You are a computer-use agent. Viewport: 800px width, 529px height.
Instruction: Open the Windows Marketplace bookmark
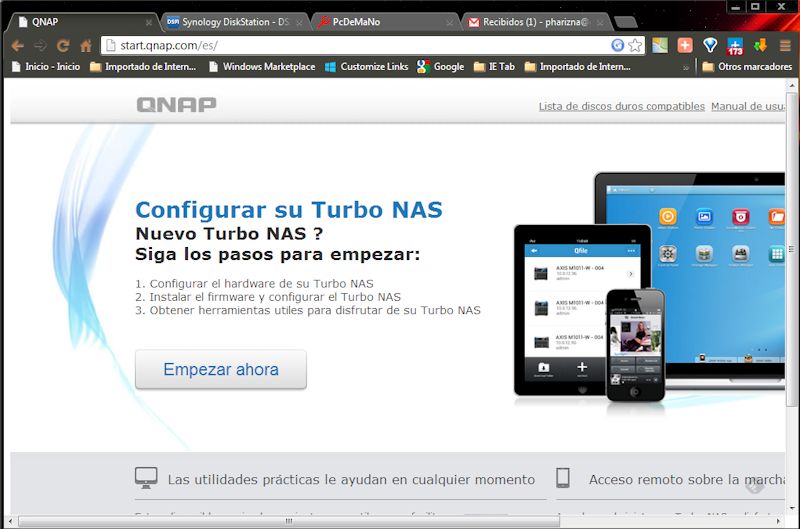pos(262,67)
